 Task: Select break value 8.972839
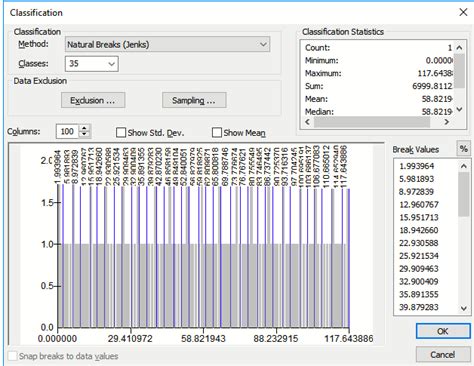point(417,192)
